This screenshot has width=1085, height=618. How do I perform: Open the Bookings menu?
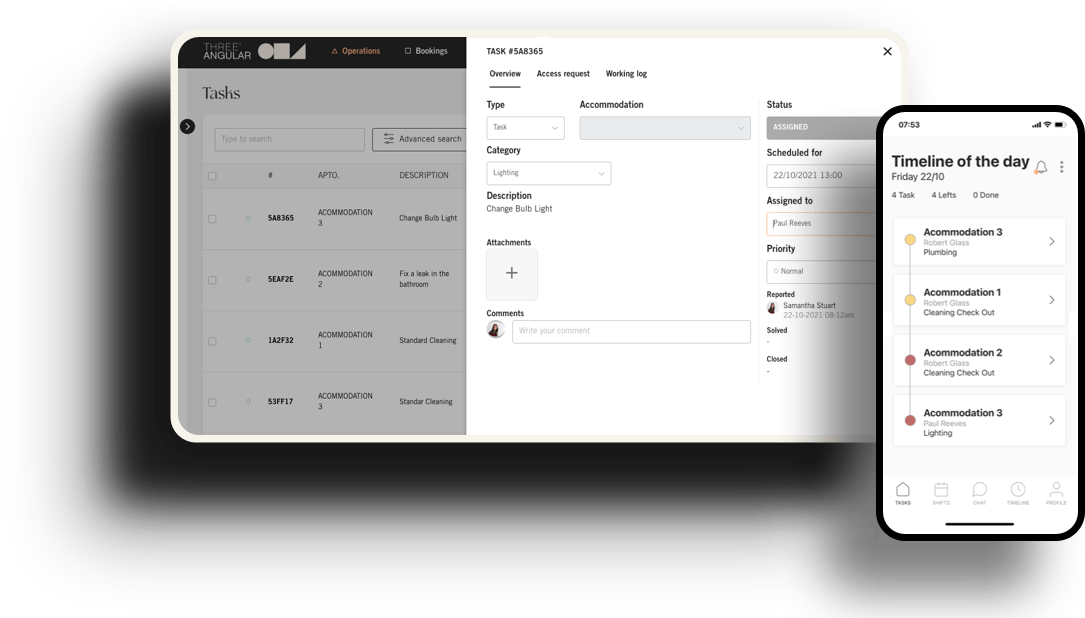426,51
